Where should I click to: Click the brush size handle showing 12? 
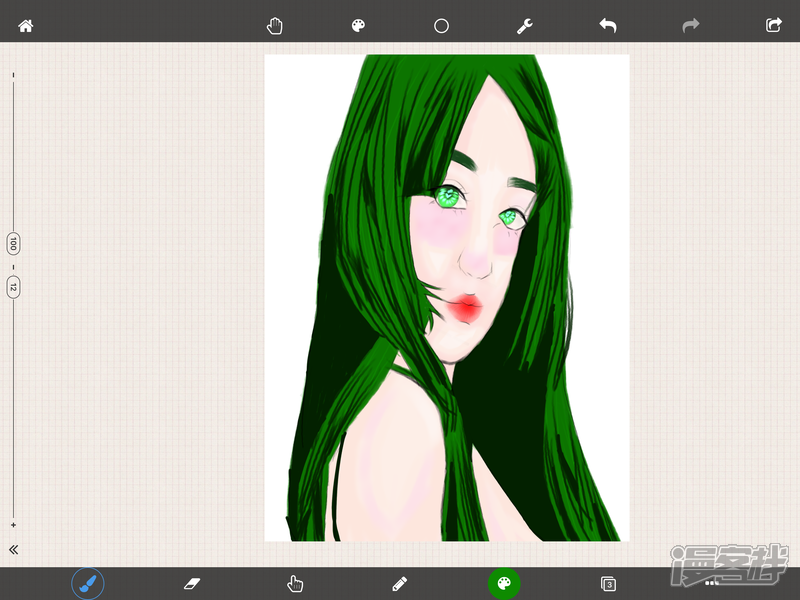pyautogui.click(x=13, y=287)
